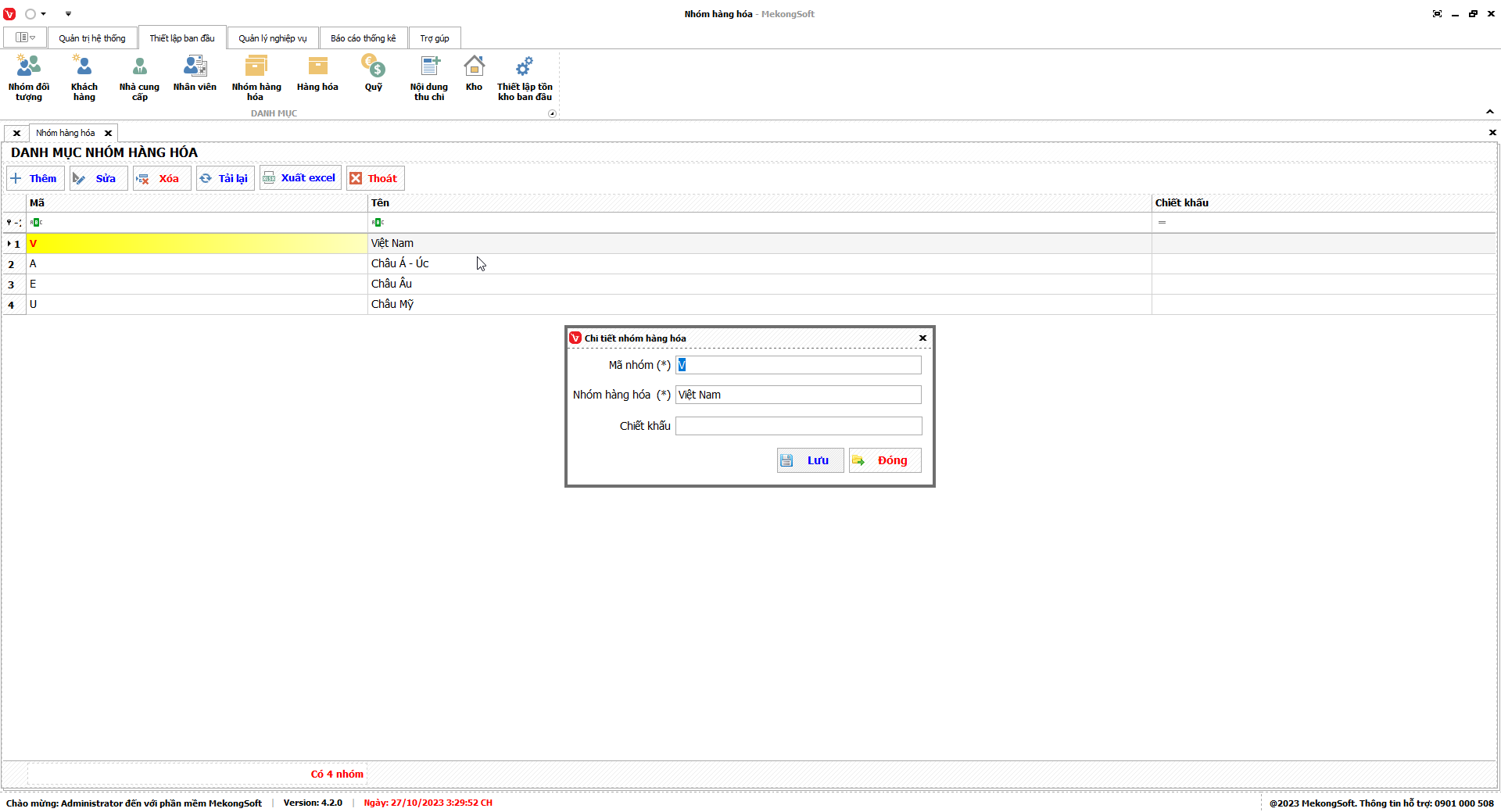
Task: Close the document area with right X
Action: (1492, 133)
